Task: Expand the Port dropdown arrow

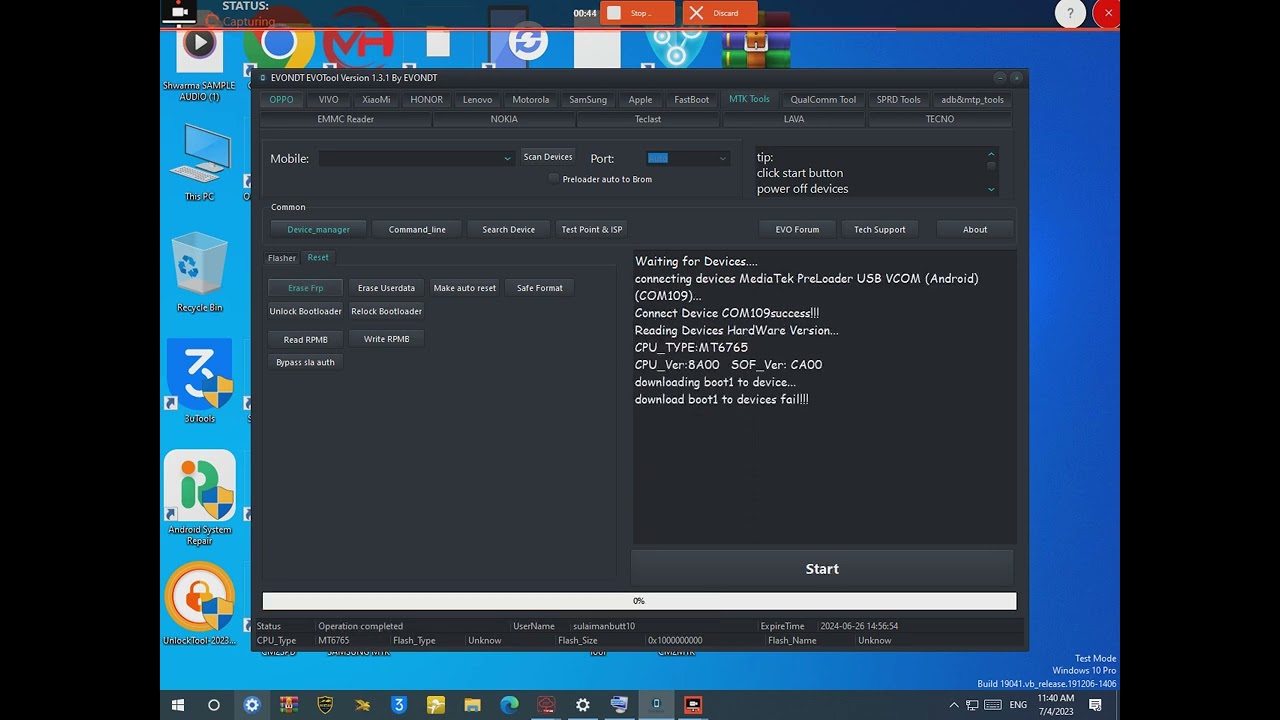Action: (722, 158)
